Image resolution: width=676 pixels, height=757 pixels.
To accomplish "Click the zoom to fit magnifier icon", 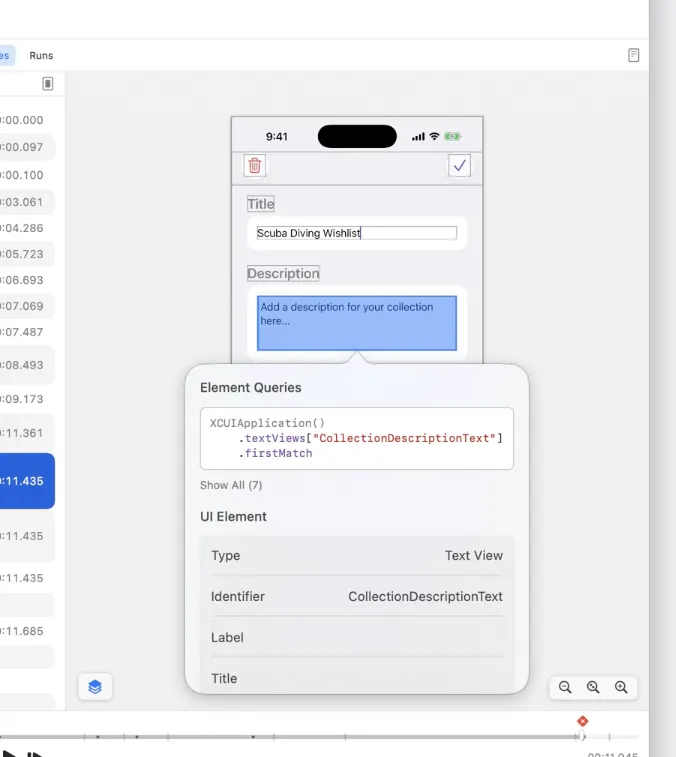I will pos(593,687).
